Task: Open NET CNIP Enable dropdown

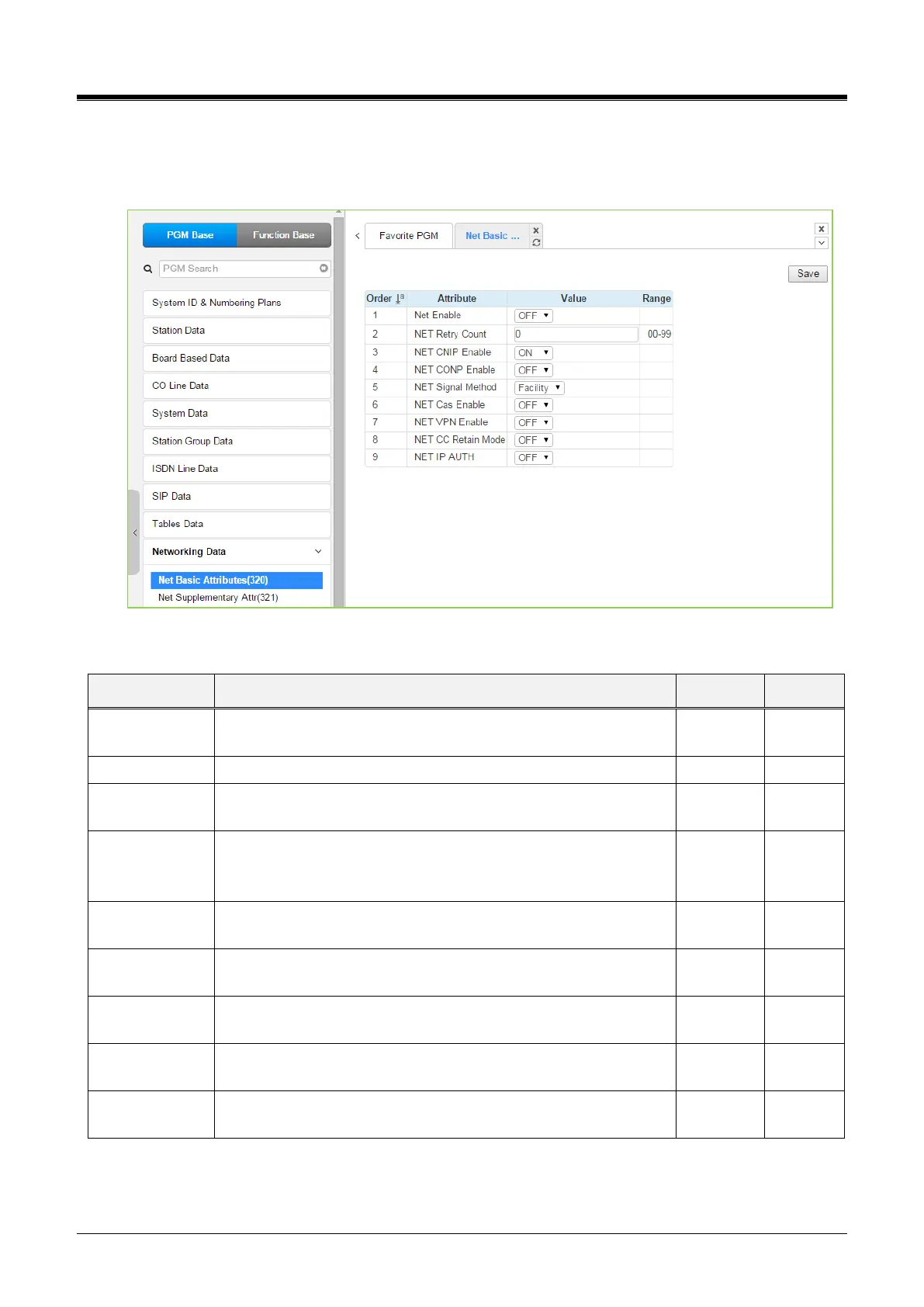Action: click(x=534, y=352)
